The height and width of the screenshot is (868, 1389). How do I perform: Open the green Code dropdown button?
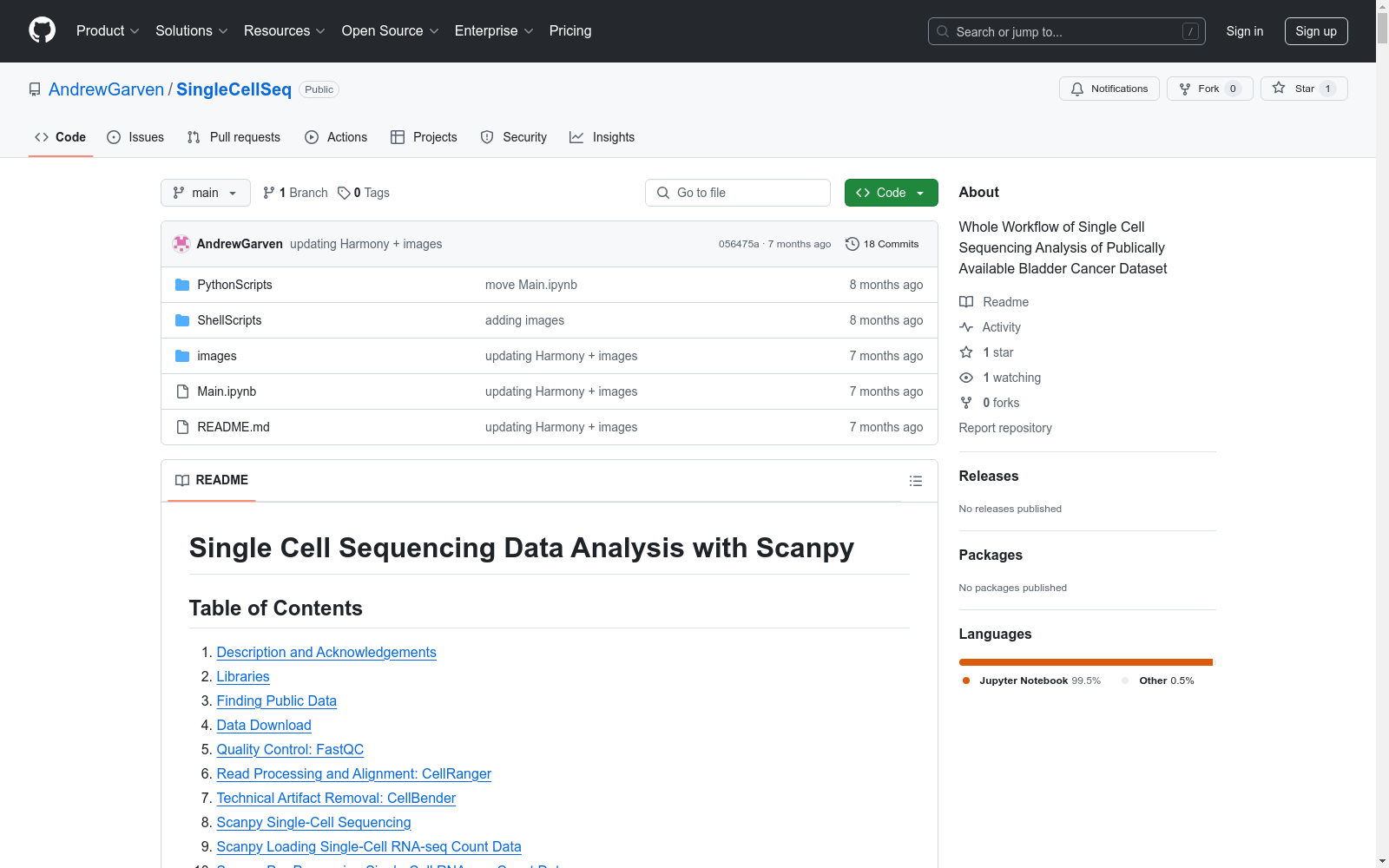(892, 193)
